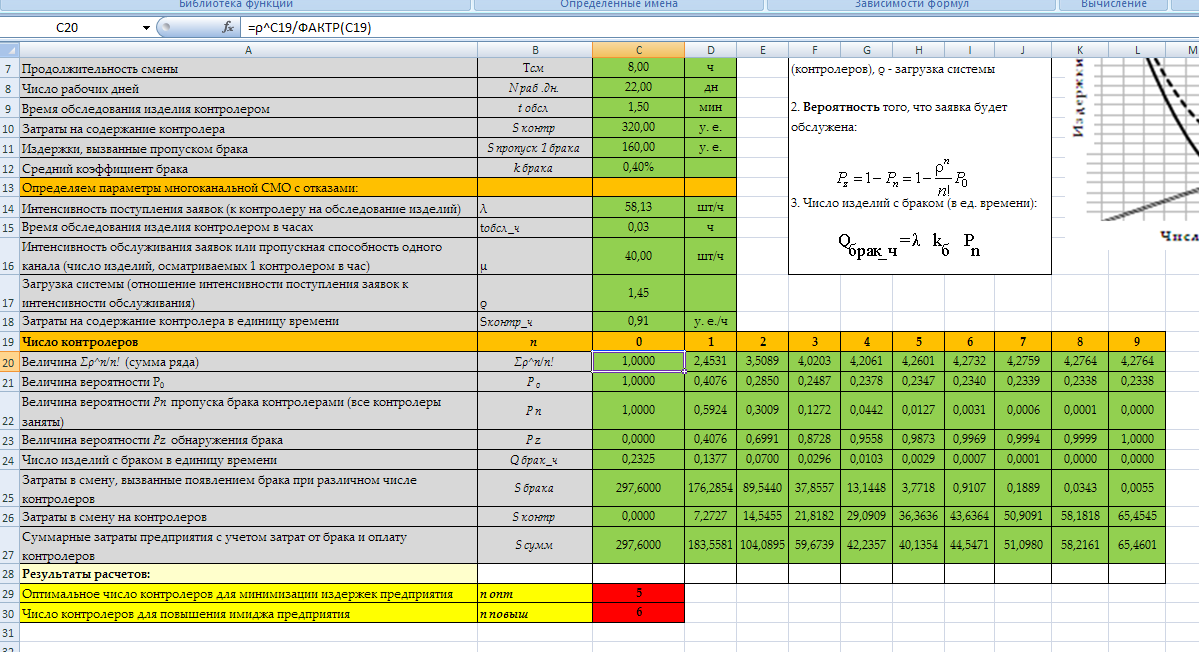
Task: Select column B header
Action: coord(535,50)
